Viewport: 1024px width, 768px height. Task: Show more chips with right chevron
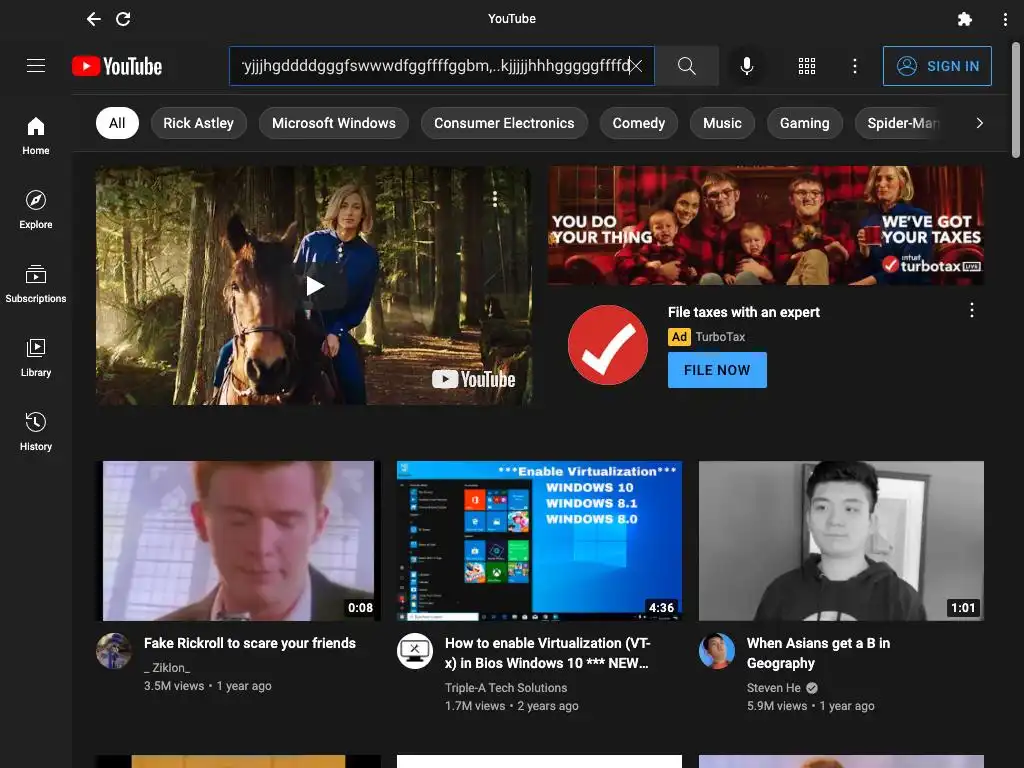[979, 123]
